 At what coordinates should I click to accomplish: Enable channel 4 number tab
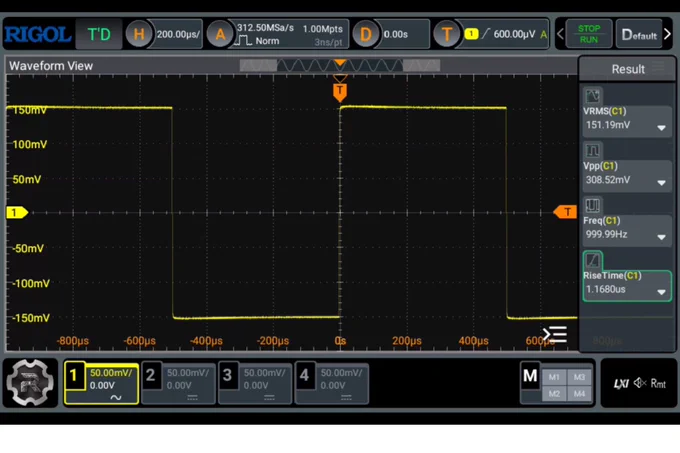tap(304, 375)
